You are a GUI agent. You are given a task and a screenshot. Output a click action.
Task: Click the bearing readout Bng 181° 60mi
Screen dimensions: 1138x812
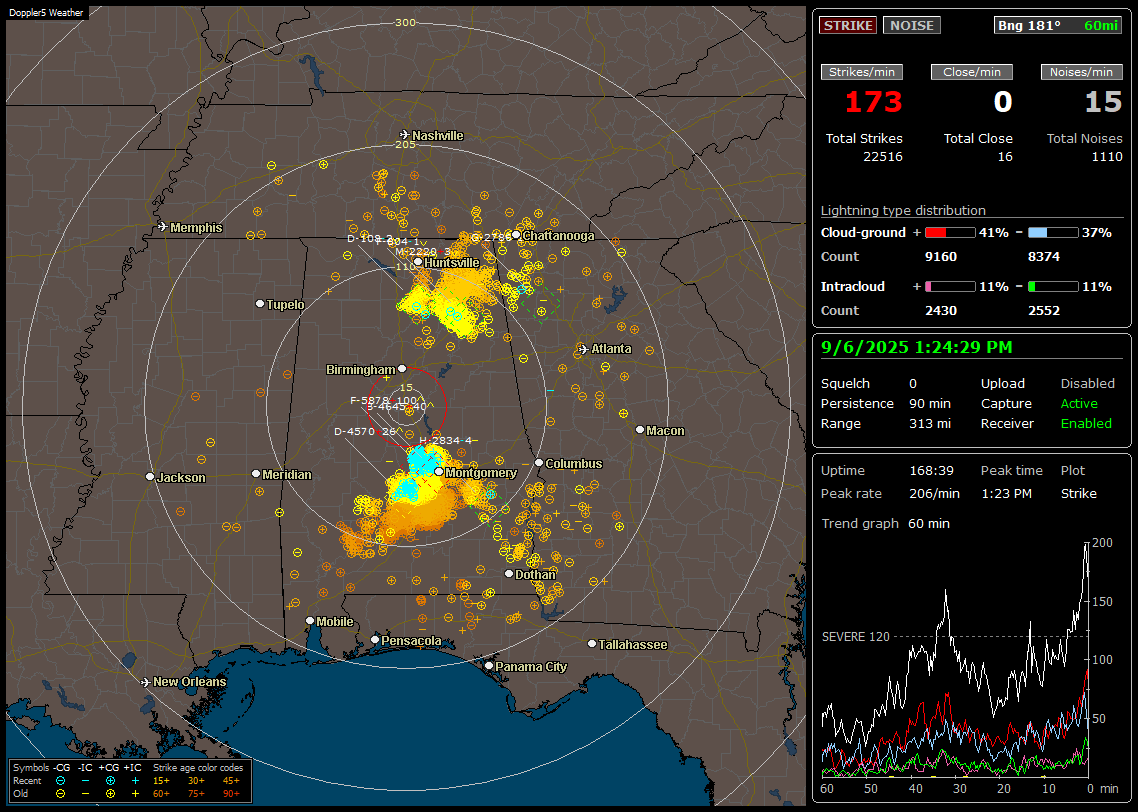pos(1058,25)
